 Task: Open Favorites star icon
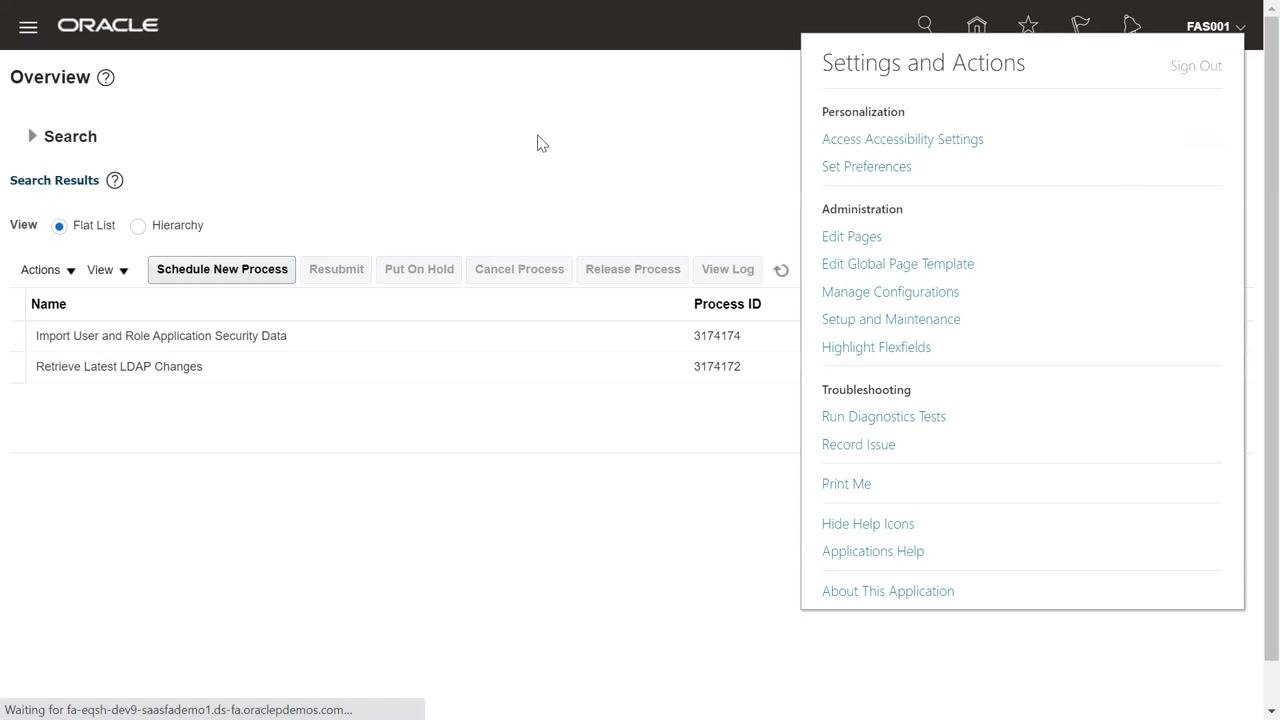coord(1028,25)
